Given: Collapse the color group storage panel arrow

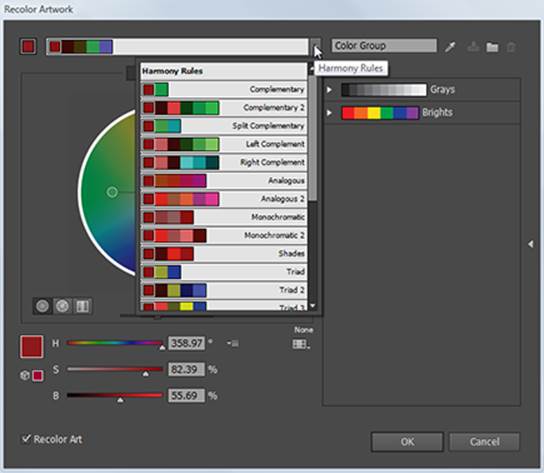Looking at the screenshot, I should [530, 244].
